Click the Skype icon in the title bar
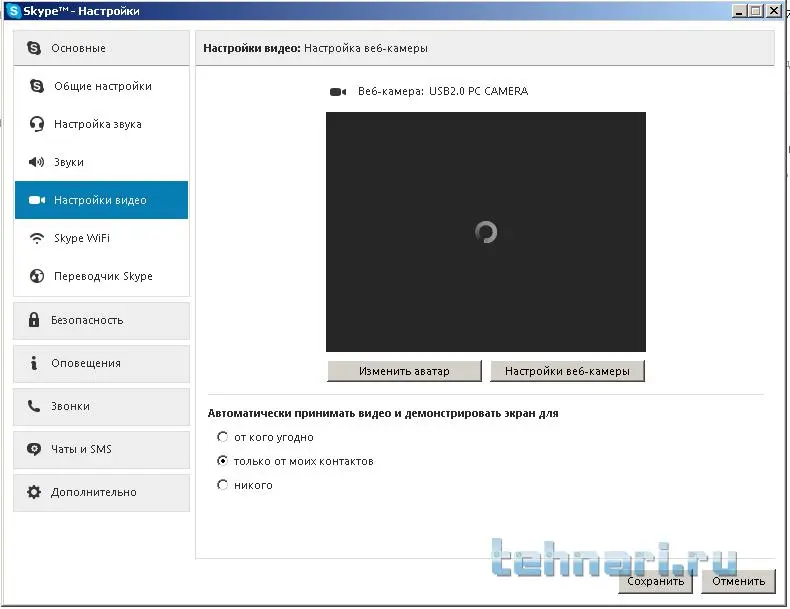 pos(14,11)
